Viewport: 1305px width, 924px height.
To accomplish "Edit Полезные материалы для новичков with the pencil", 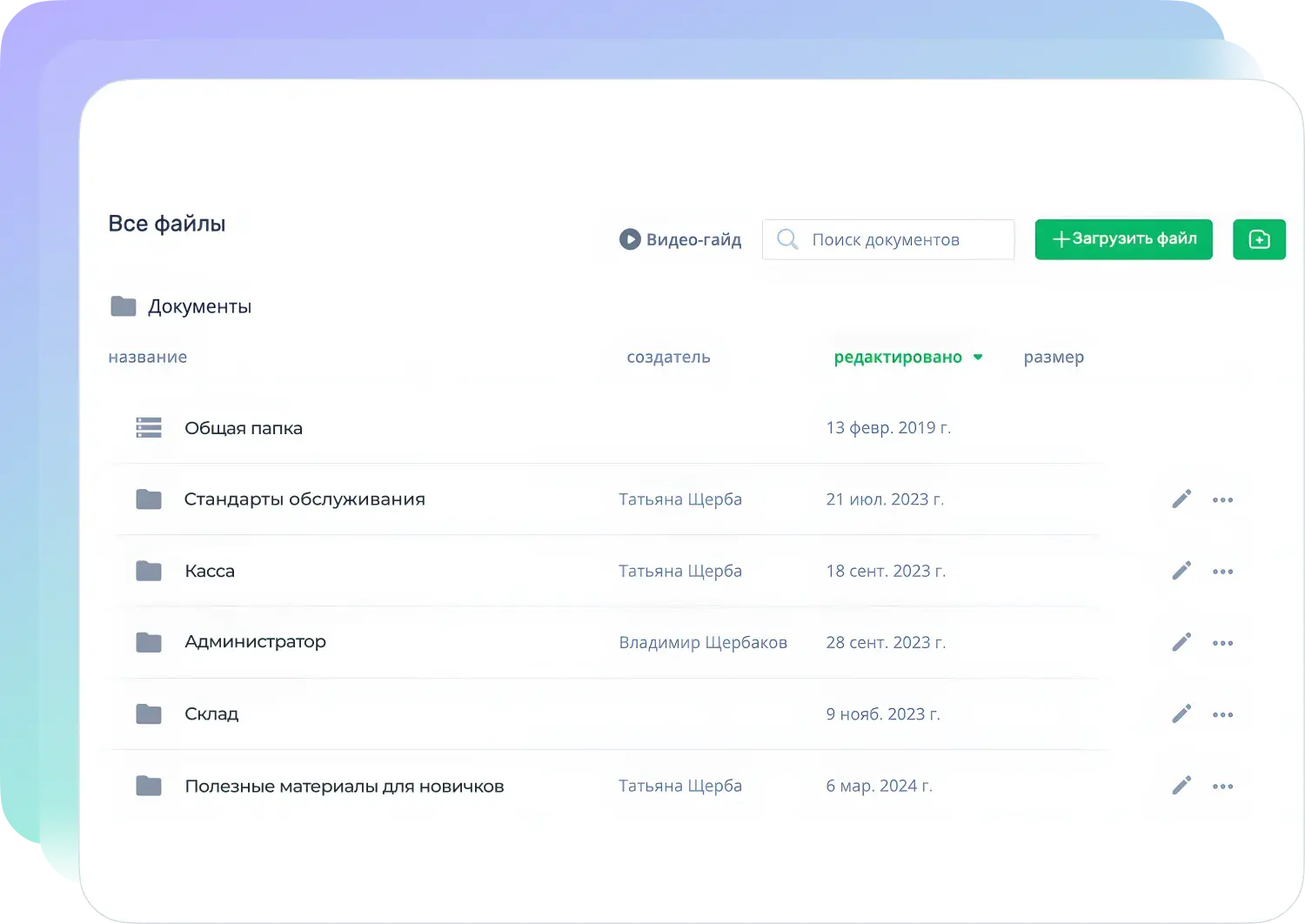I will click(x=1181, y=786).
